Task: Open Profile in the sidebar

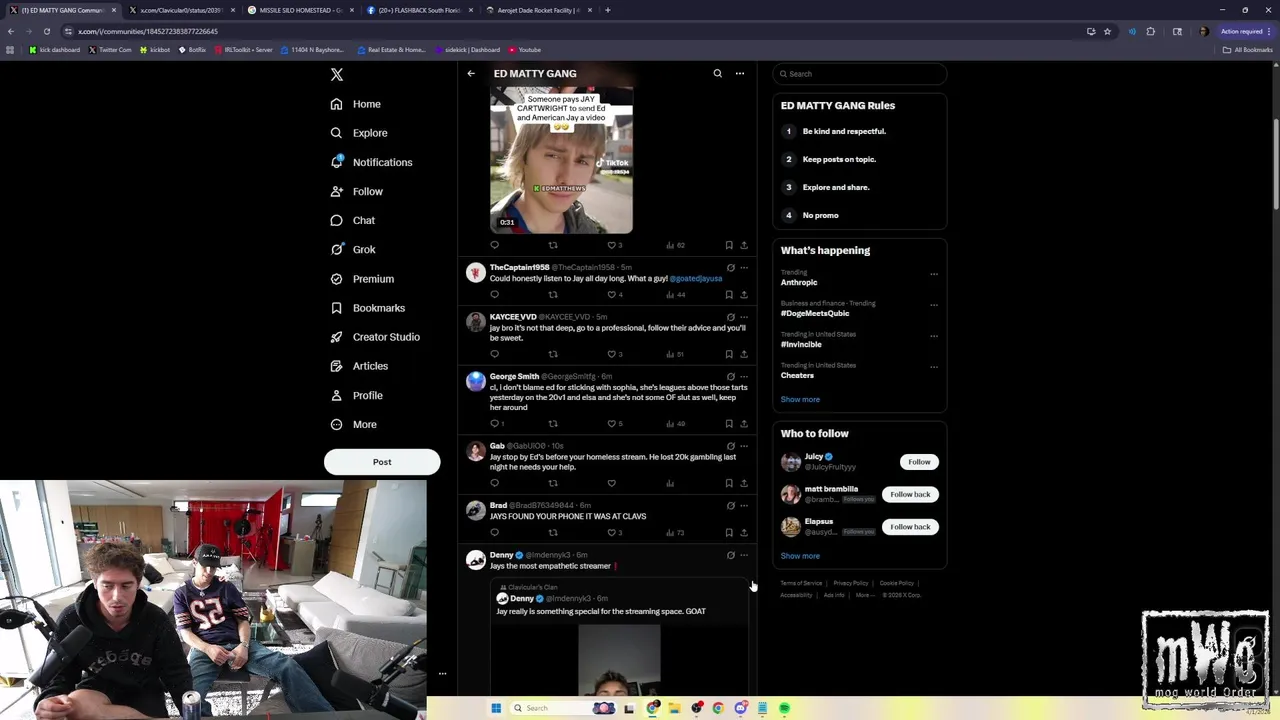Action: coord(356,395)
